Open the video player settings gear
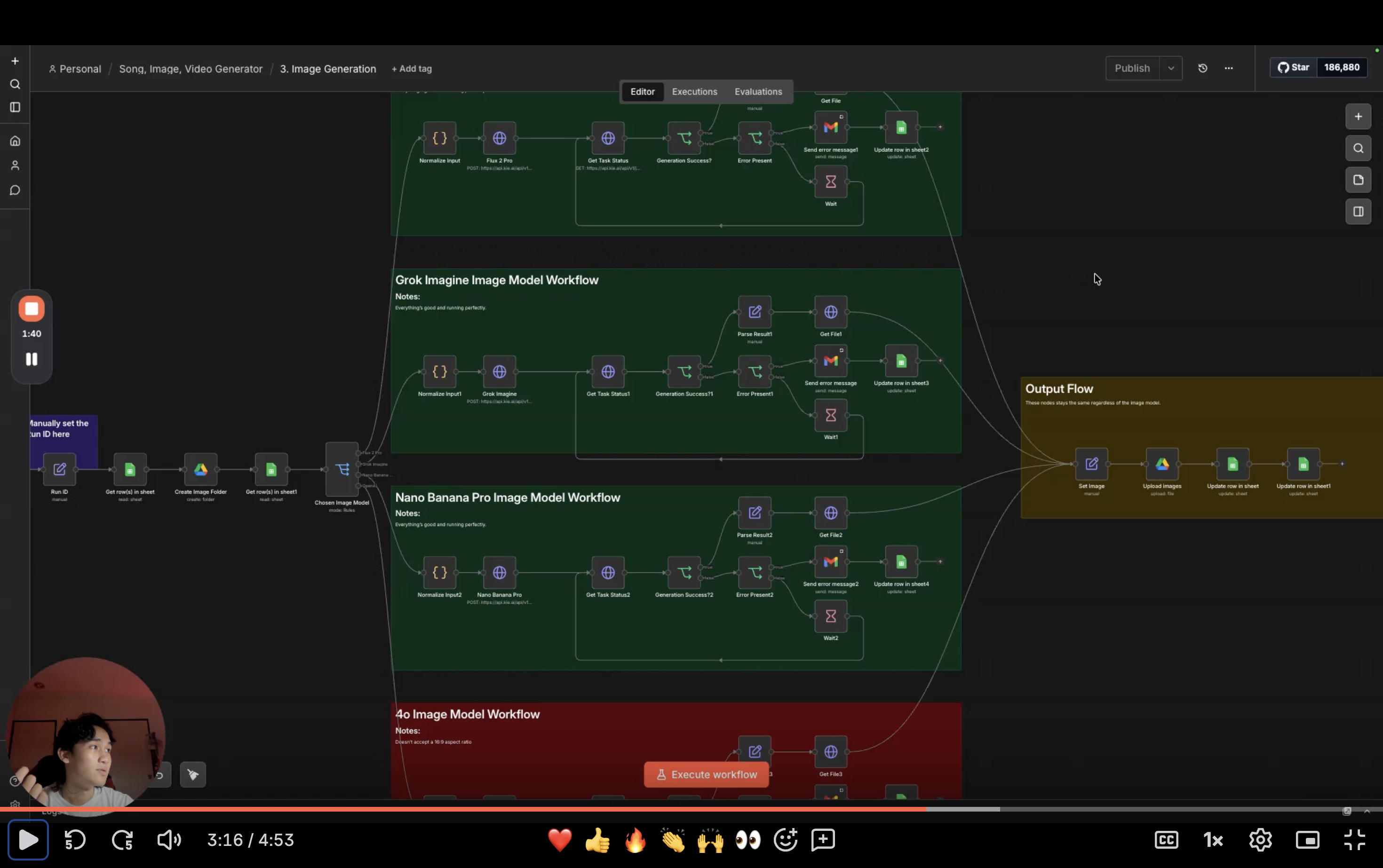This screenshot has width=1383, height=868. 1261,840
